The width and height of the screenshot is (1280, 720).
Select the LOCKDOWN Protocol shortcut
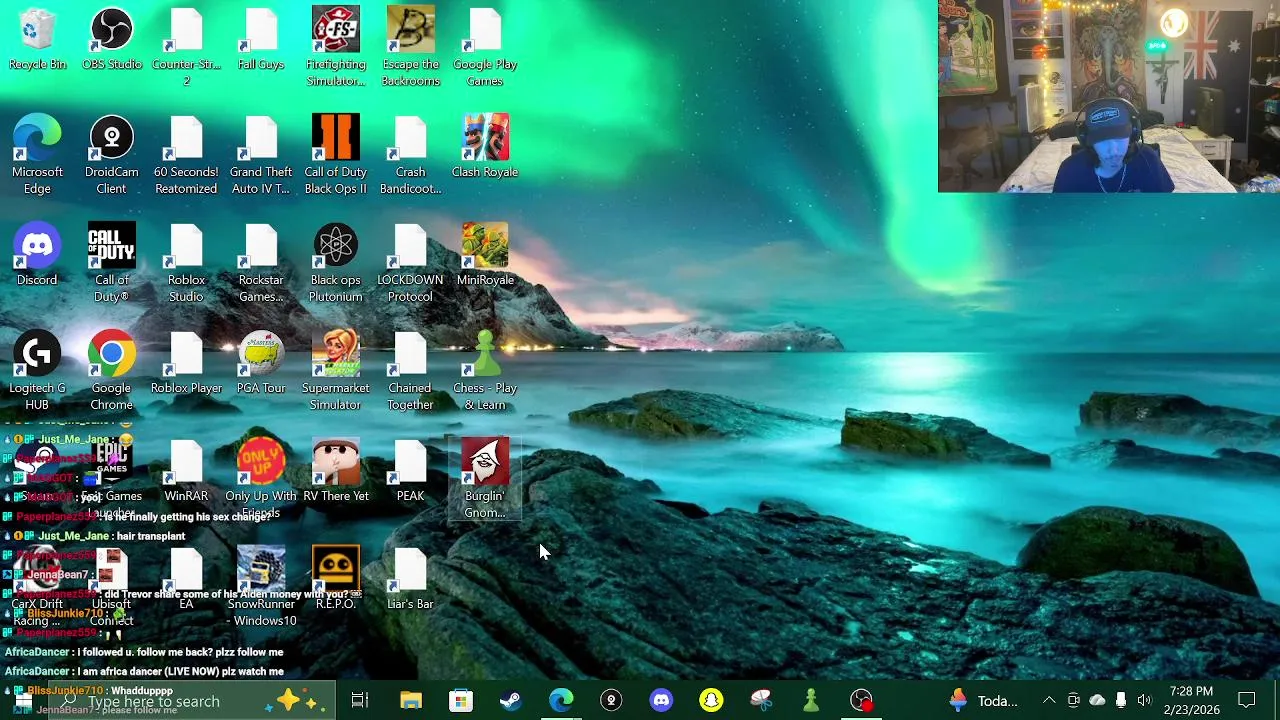click(410, 263)
